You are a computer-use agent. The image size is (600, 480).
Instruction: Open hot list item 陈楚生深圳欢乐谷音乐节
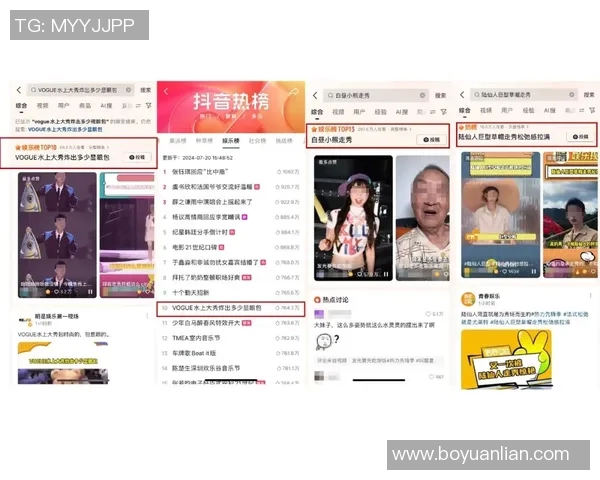point(231,368)
